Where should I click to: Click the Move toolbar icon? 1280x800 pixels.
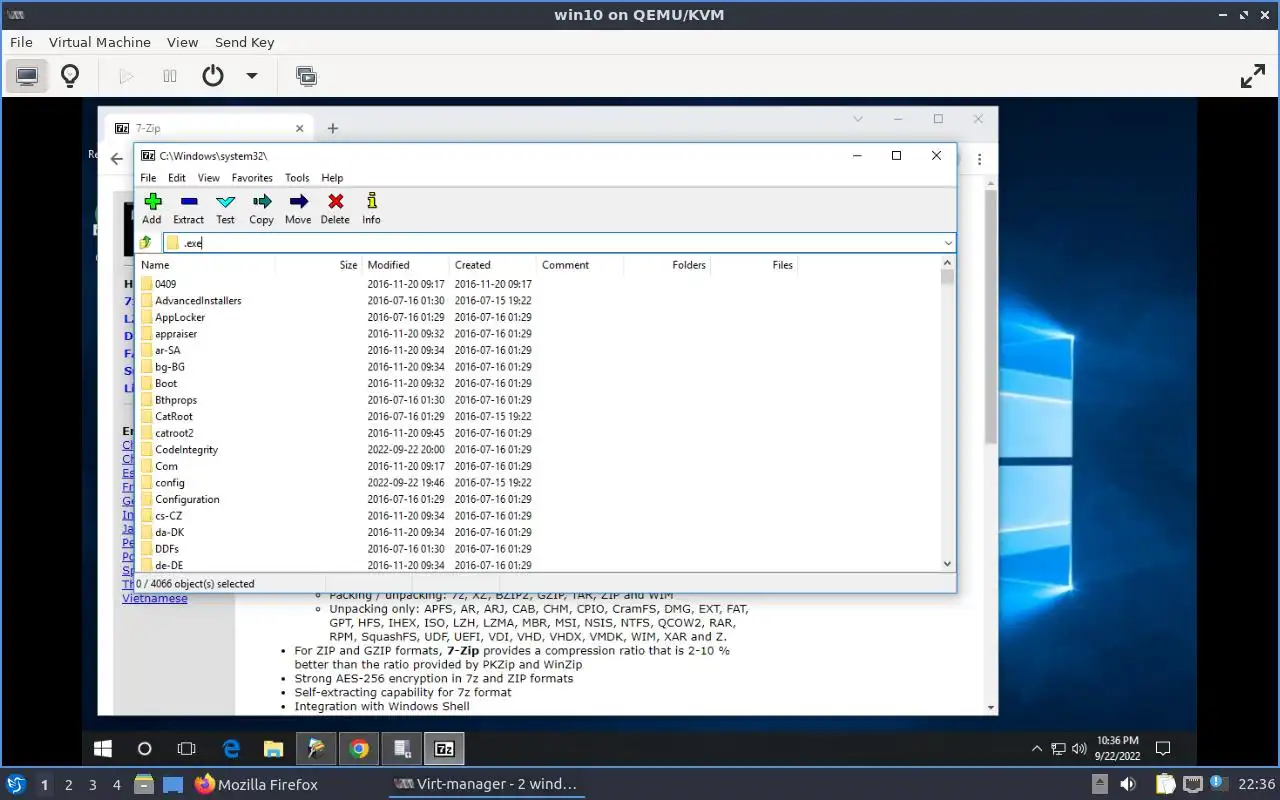coord(298,202)
